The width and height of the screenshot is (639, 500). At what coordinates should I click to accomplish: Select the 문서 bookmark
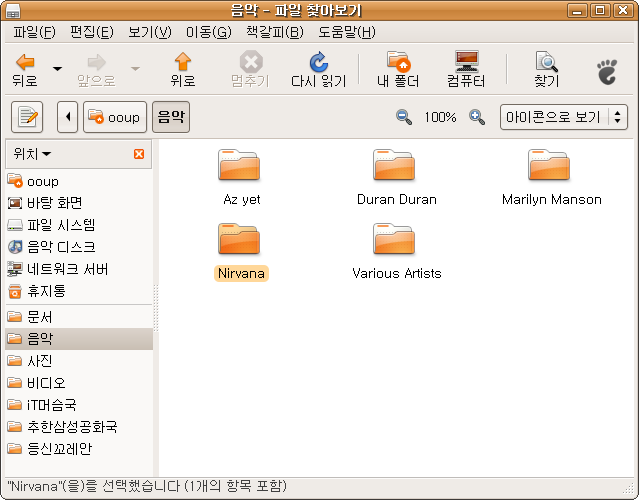(x=79, y=317)
